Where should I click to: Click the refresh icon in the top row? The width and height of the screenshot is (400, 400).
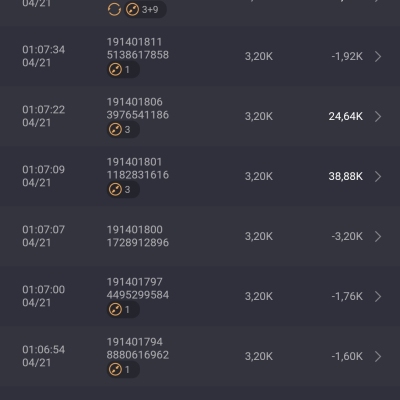point(114,9)
